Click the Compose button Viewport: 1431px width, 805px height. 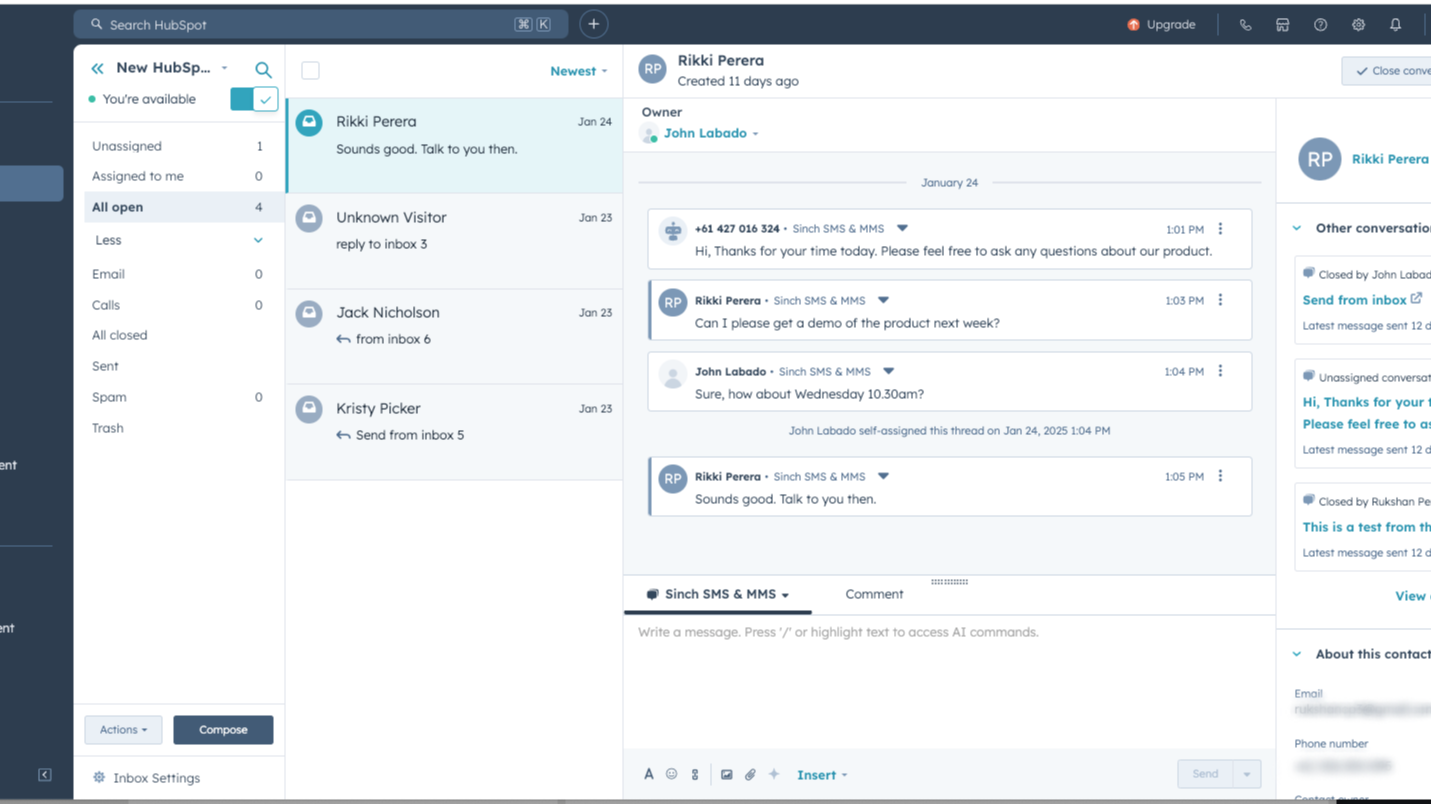coord(223,730)
